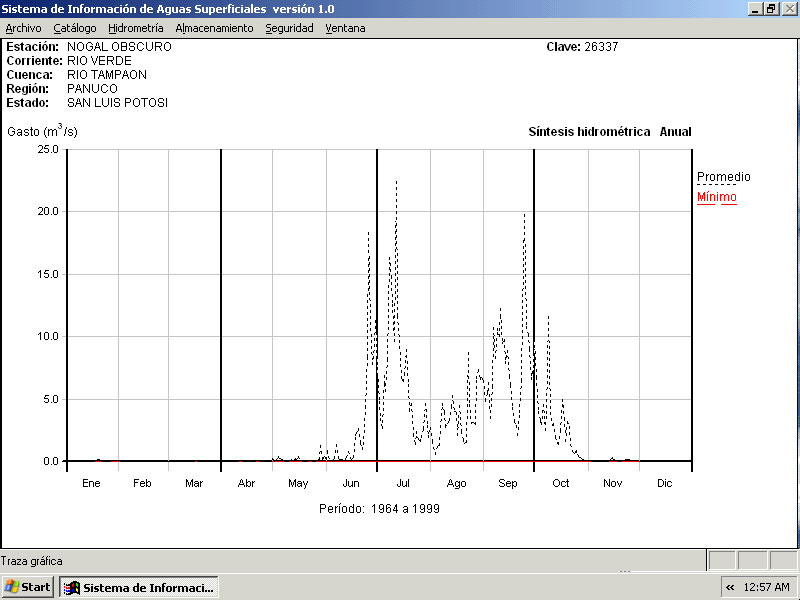Image resolution: width=800 pixels, height=600 pixels.
Task: Open the Catálogo menu
Action: point(75,28)
